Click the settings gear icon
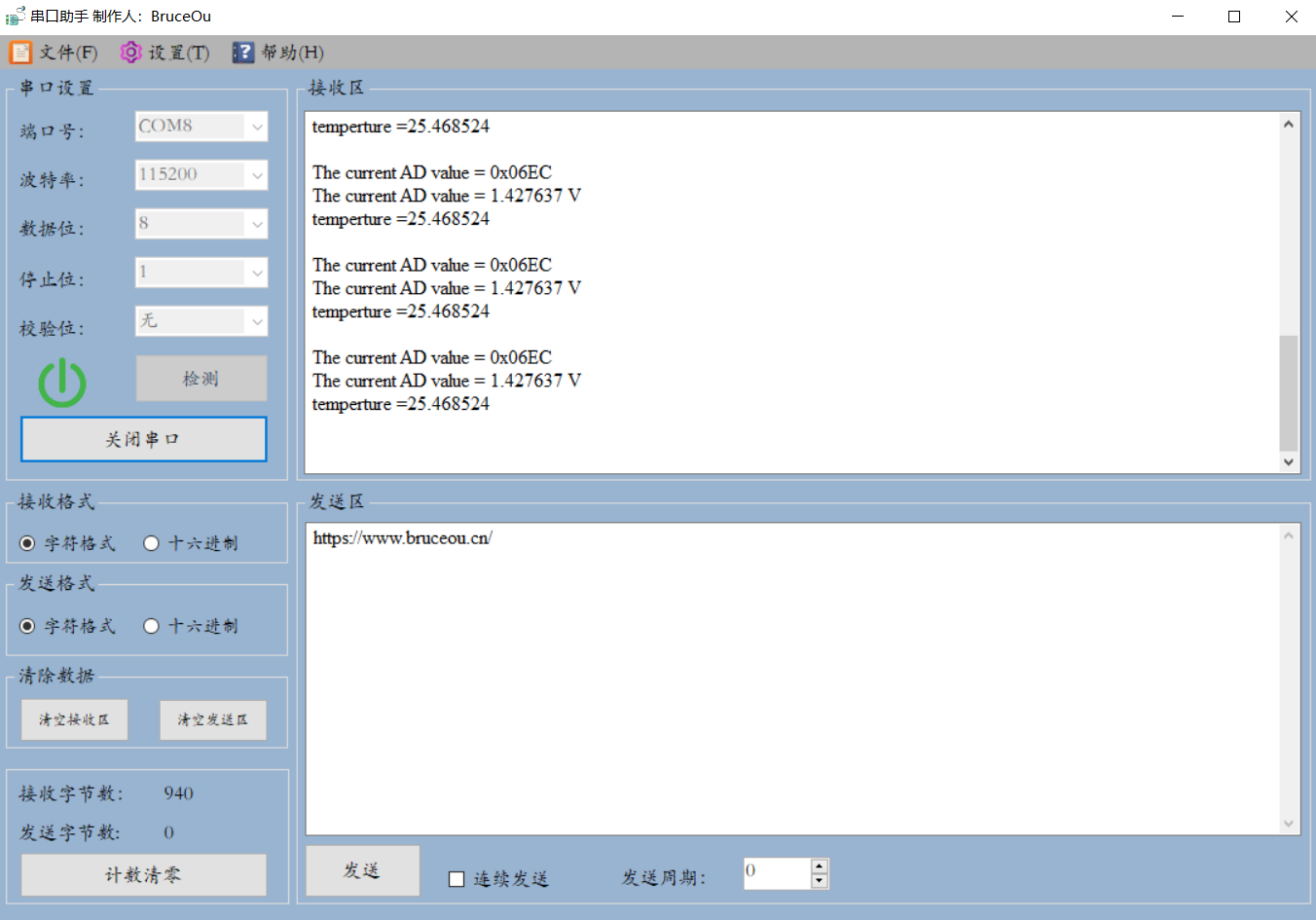Viewport: 1316px width, 920px height. pyautogui.click(x=130, y=53)
